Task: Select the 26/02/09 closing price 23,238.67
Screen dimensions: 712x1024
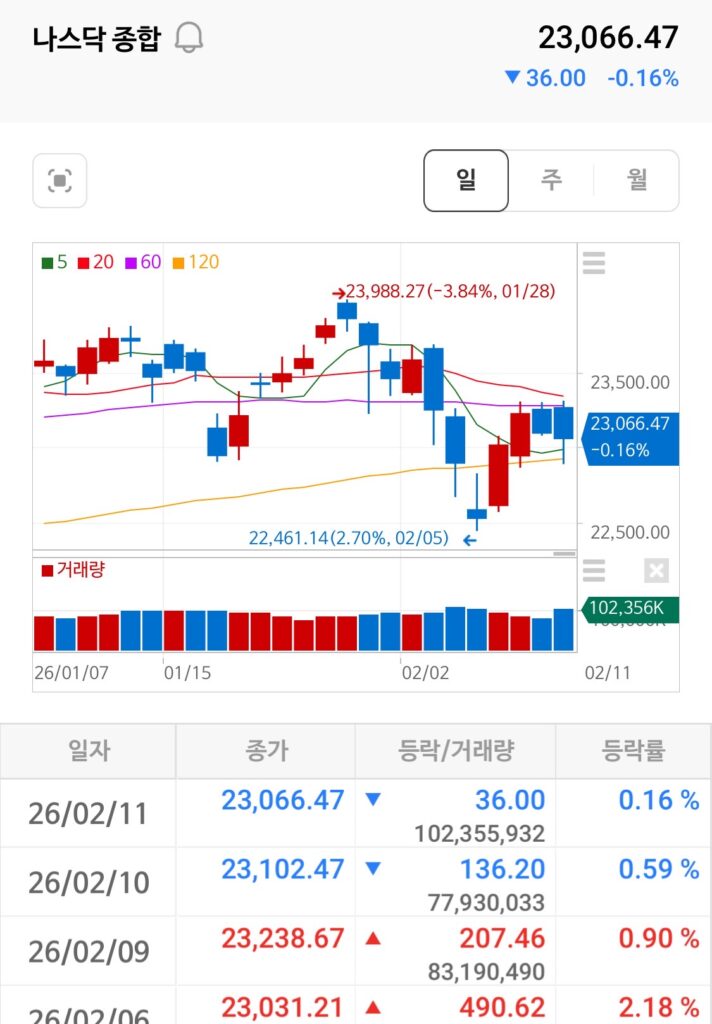Action: click(282, 938)
